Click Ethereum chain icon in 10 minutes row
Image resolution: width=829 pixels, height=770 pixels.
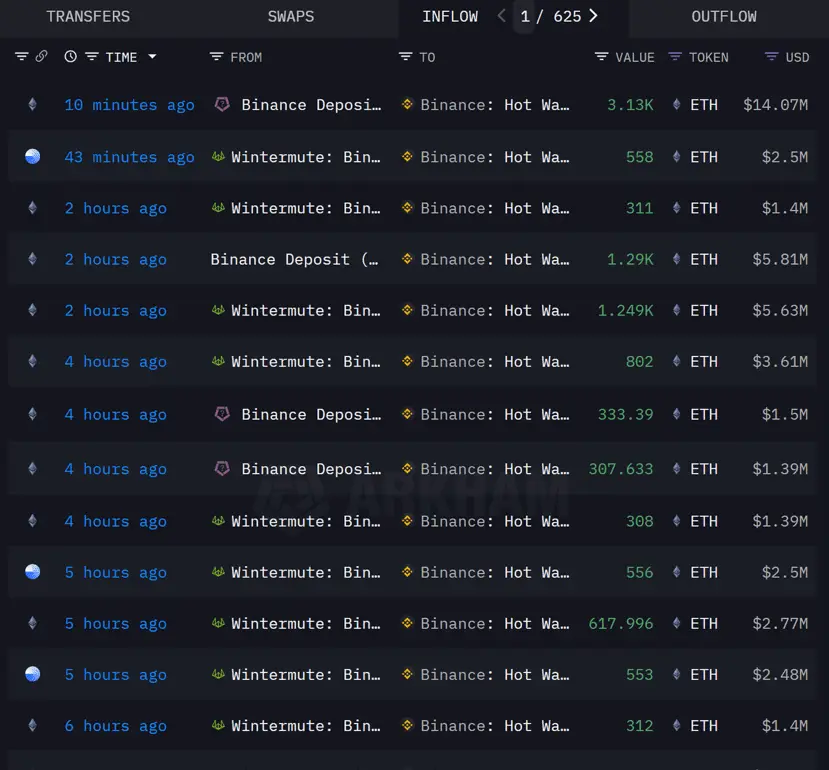tap(33, 104)
